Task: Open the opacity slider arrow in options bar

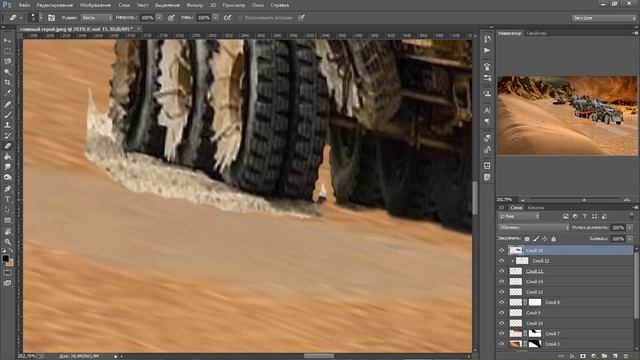Action: 159,18
